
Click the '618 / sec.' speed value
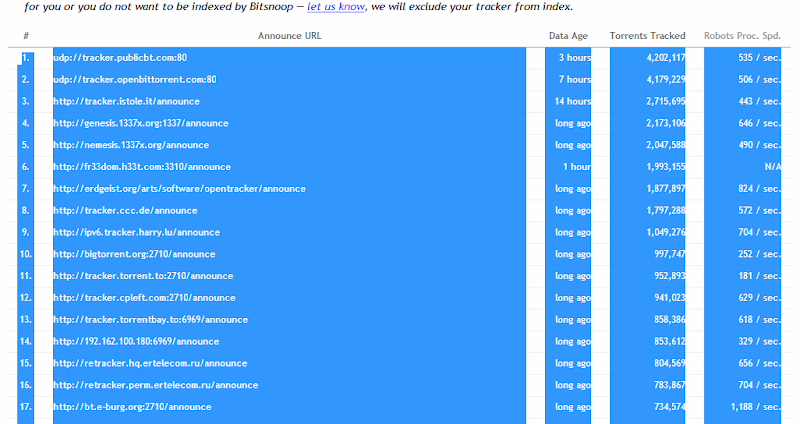tap(759, 320)
